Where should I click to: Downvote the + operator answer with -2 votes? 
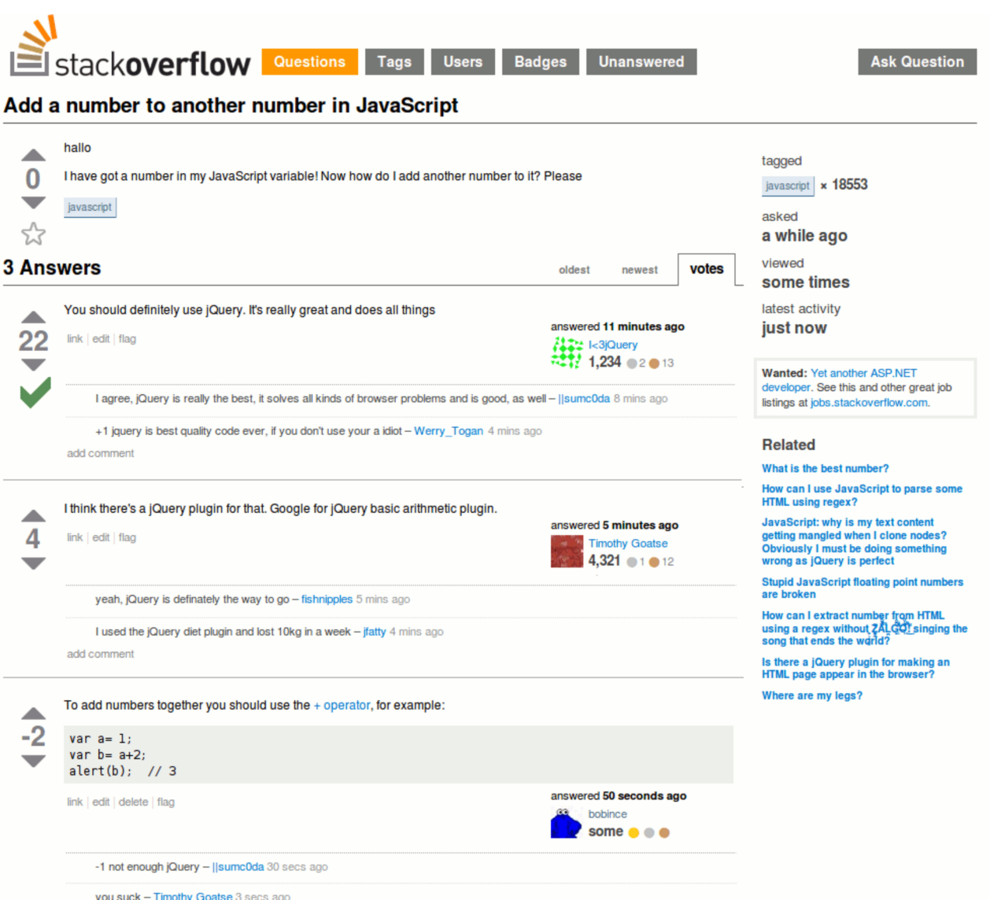click(x=33, y=761)
